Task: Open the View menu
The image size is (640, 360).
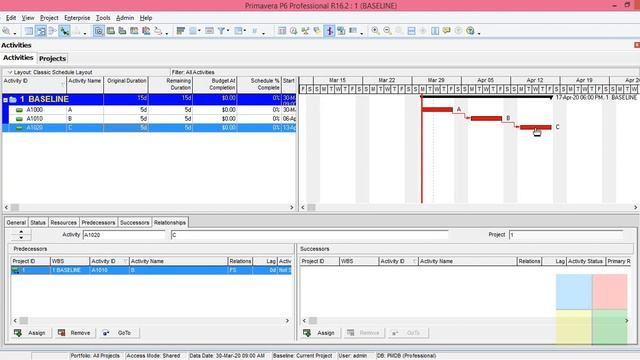Action: click(x=28, y=18)
